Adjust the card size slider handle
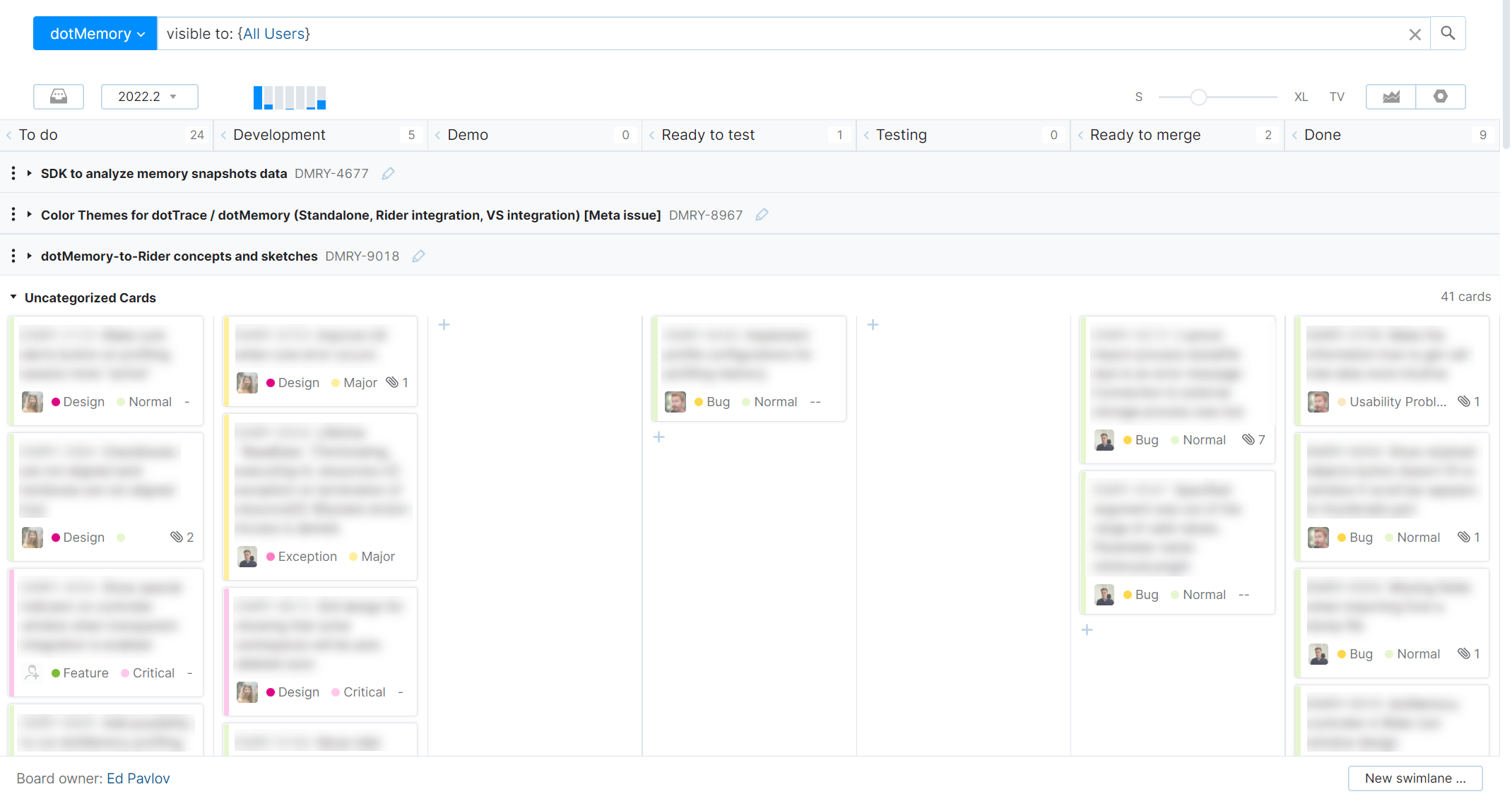The image size is (1512, 806). [x=1198, y=97]
